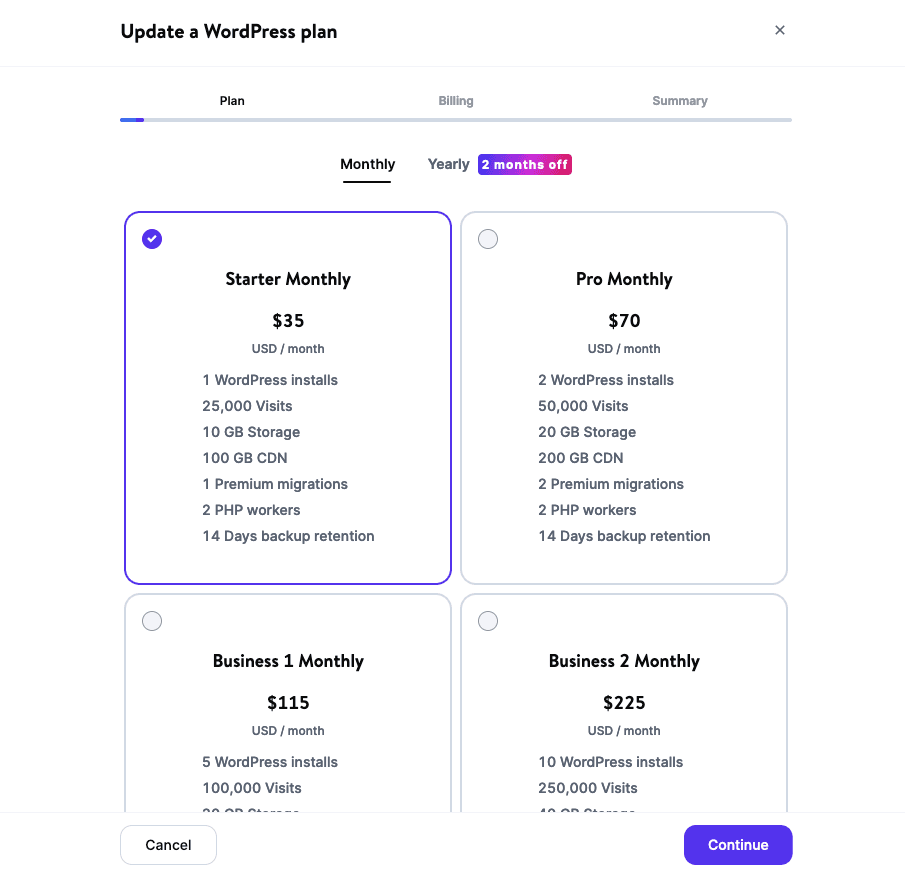Select the Pro Monthly plan card
Viewport: 905px width, 873px height.
click(624, 398)
